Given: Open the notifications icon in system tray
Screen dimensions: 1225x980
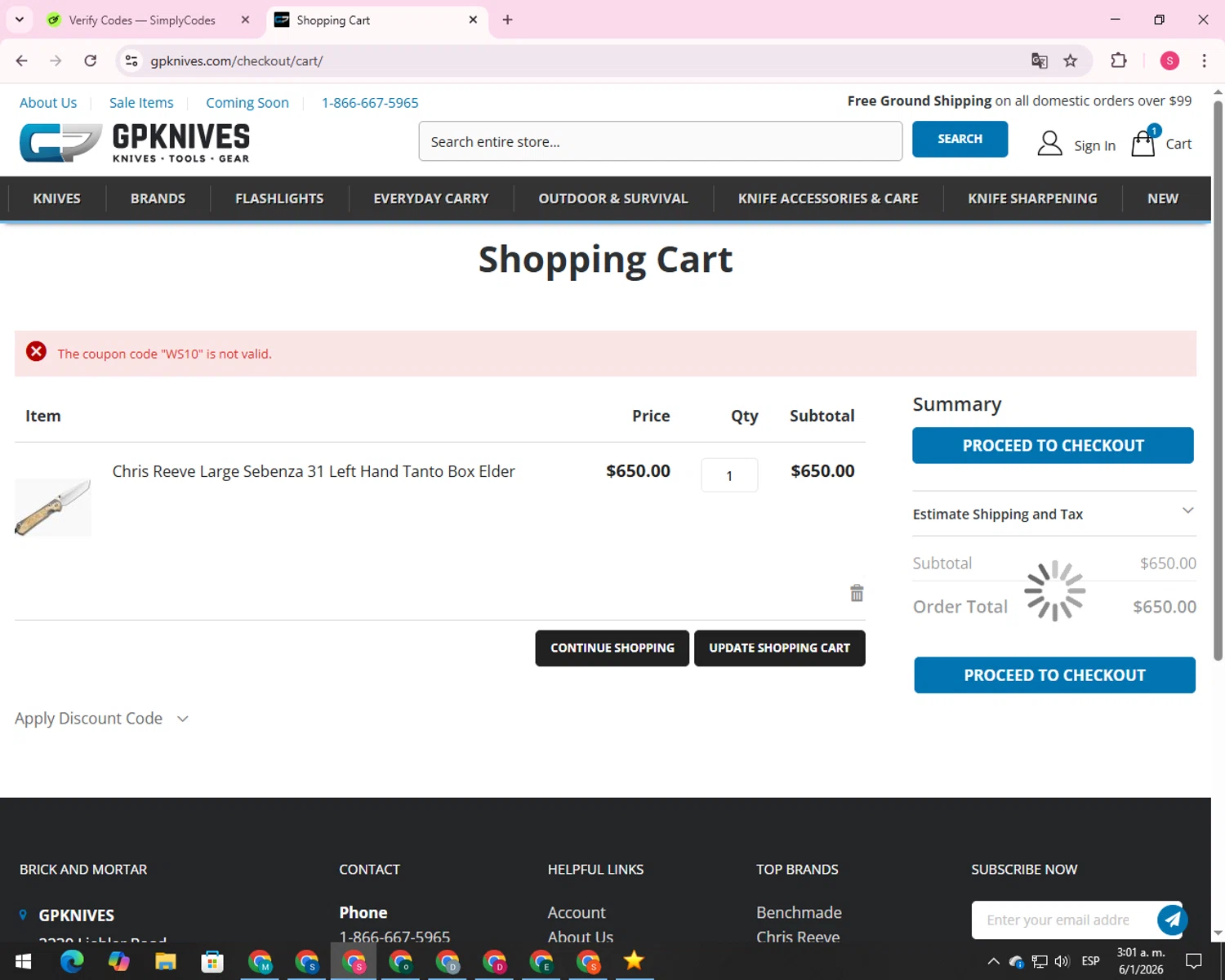Looking at the screenshot, I should pos(1194,961).
